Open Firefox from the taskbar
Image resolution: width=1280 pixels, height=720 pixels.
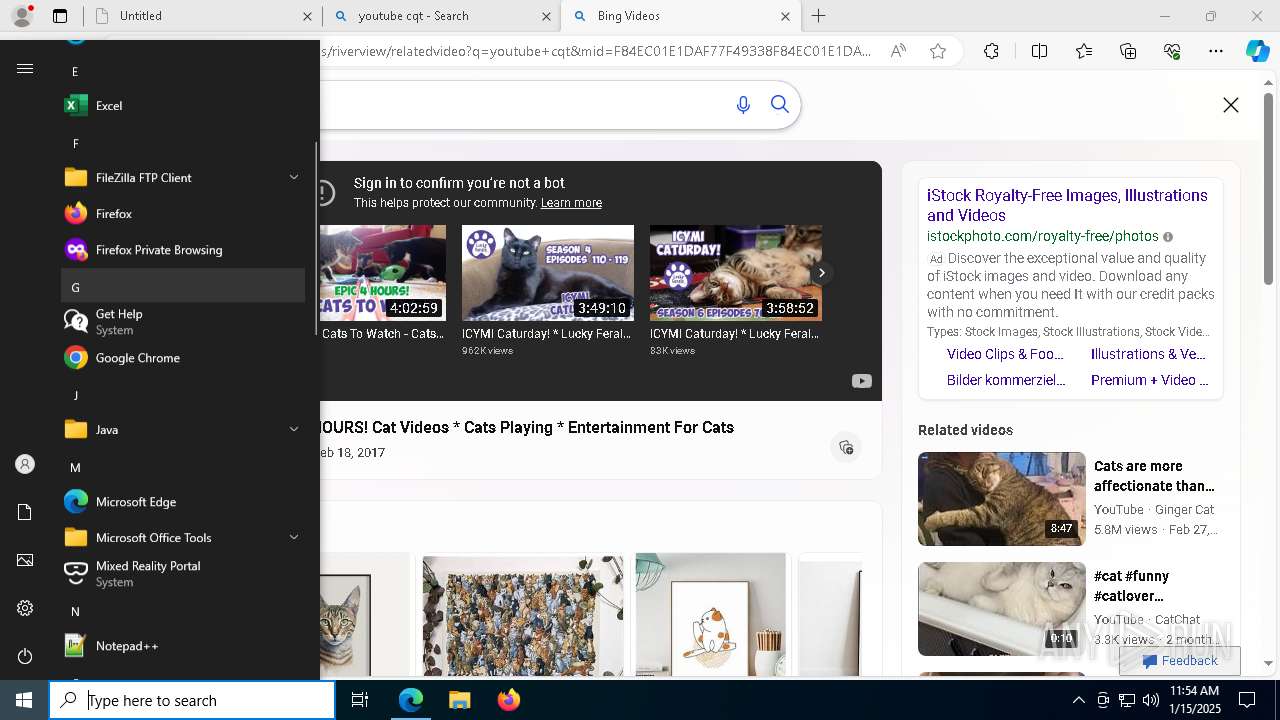[509, 700]
